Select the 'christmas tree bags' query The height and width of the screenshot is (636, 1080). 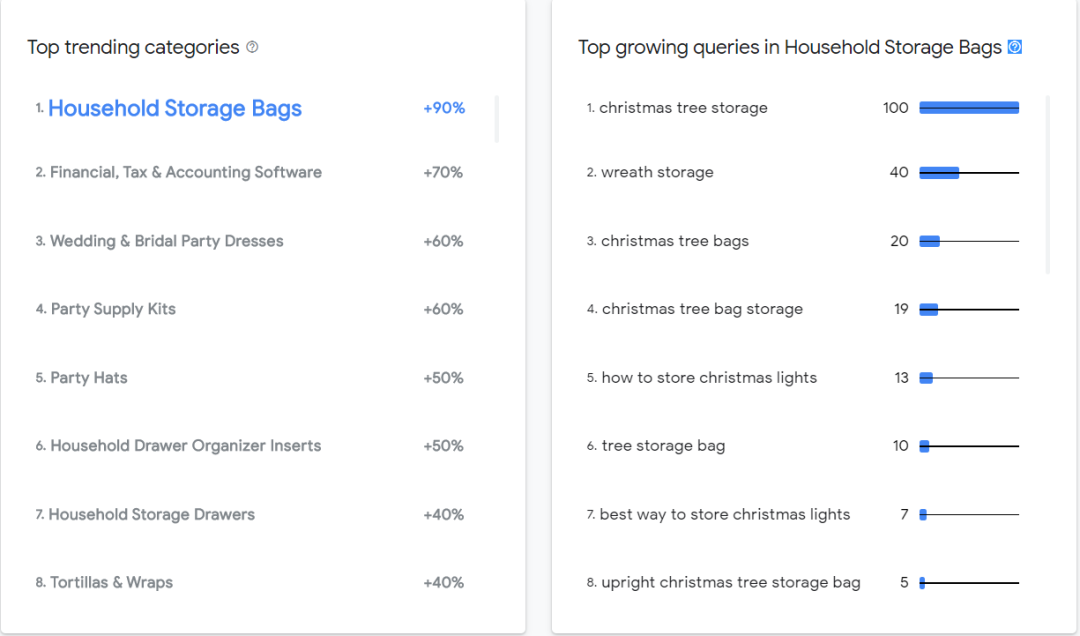[675, 241]
